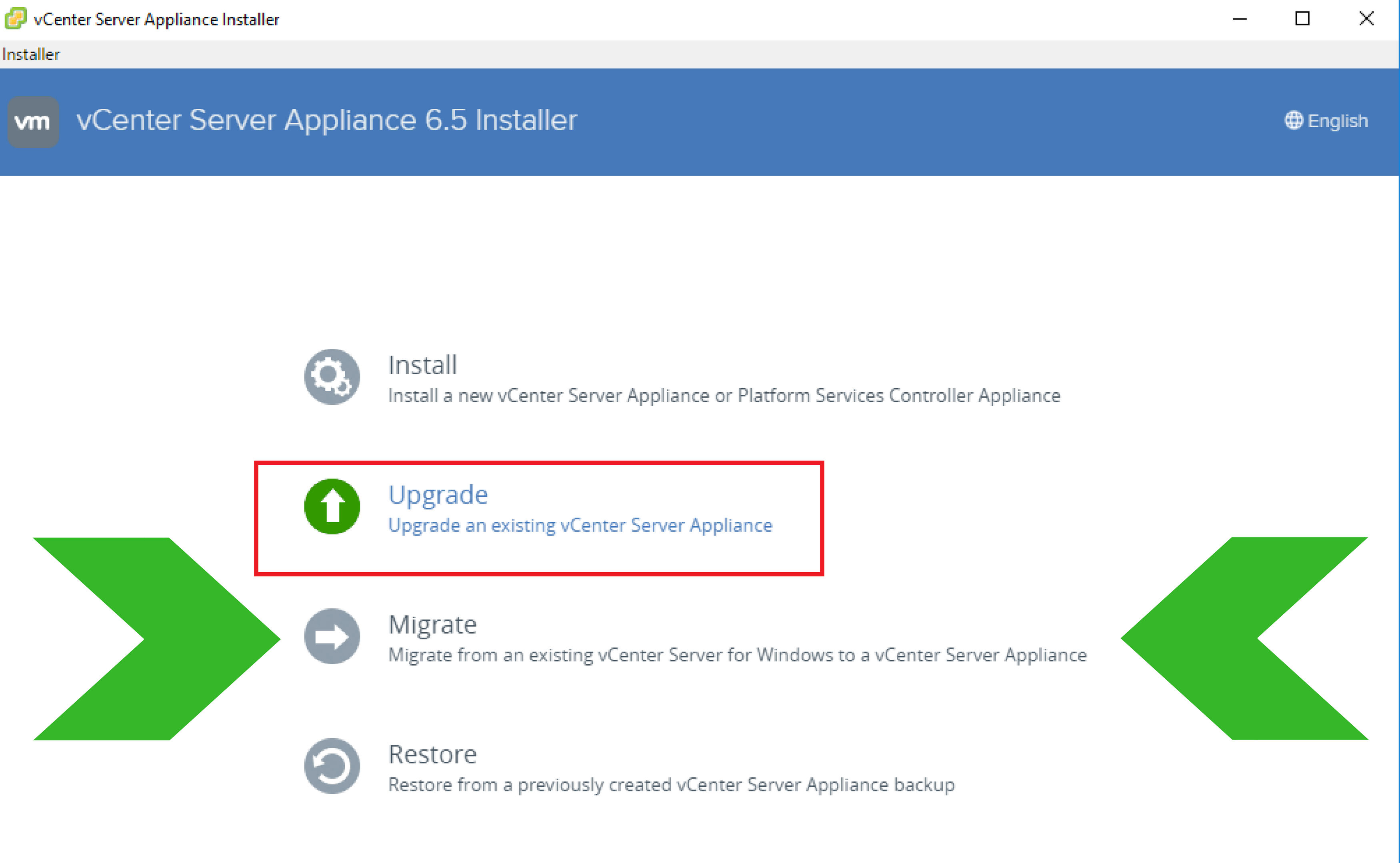This screenshot has width=1400, height=863.
Task: Click the vCenter app icon in title bar
Action: (16, 18)
